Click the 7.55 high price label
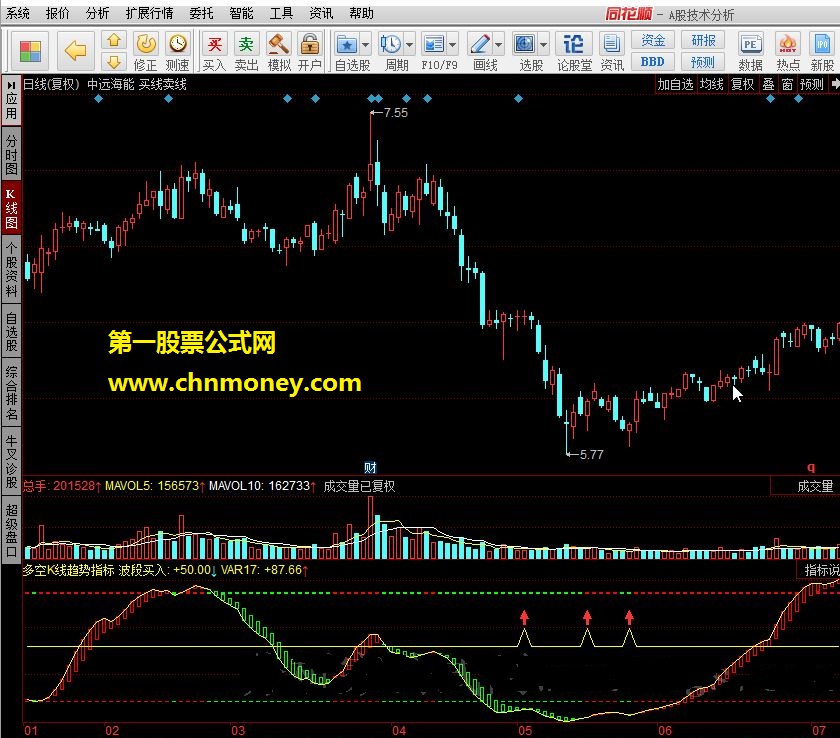 (x=396, y=113)
